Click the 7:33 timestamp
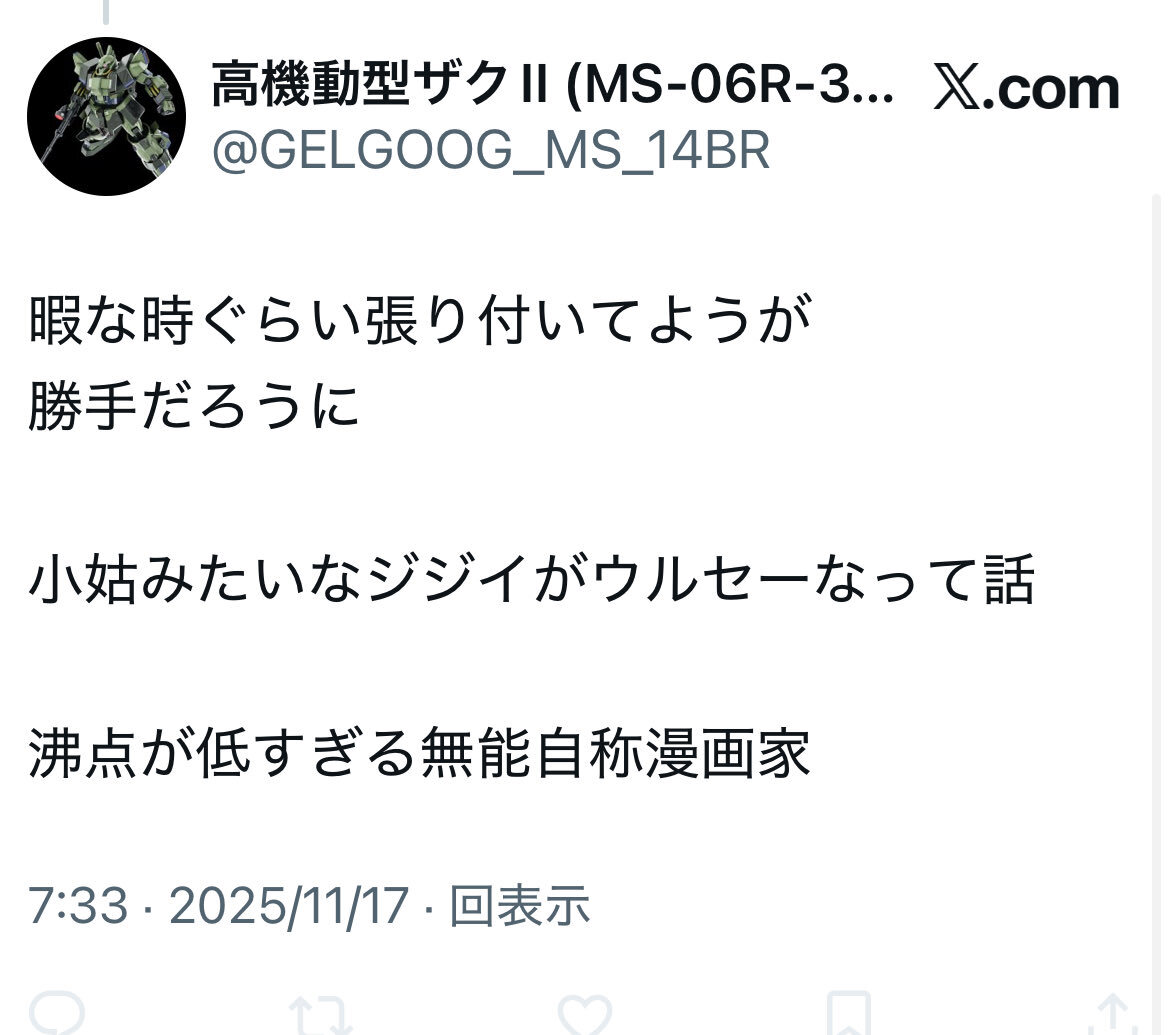 [78, 906]
